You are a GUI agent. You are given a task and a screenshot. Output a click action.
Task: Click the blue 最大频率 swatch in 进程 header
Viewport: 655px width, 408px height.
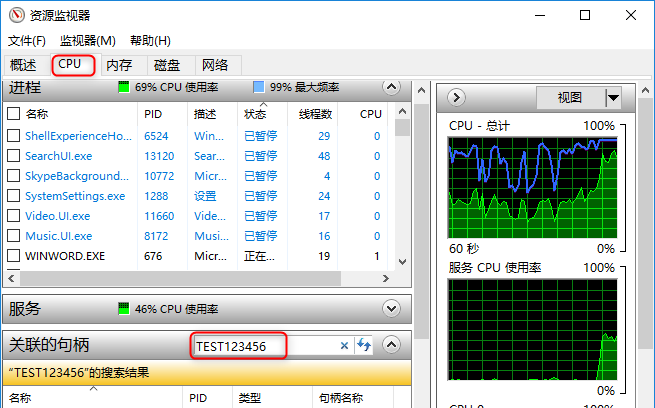click(x=259, y=87)
